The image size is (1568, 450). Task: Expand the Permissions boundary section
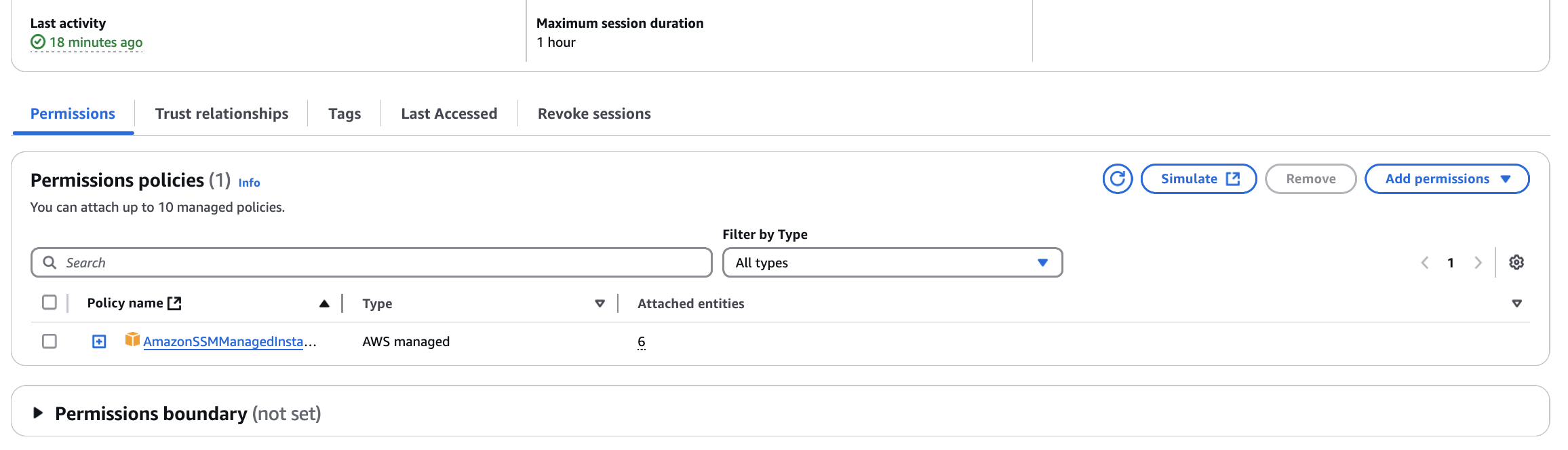(38, 413)
